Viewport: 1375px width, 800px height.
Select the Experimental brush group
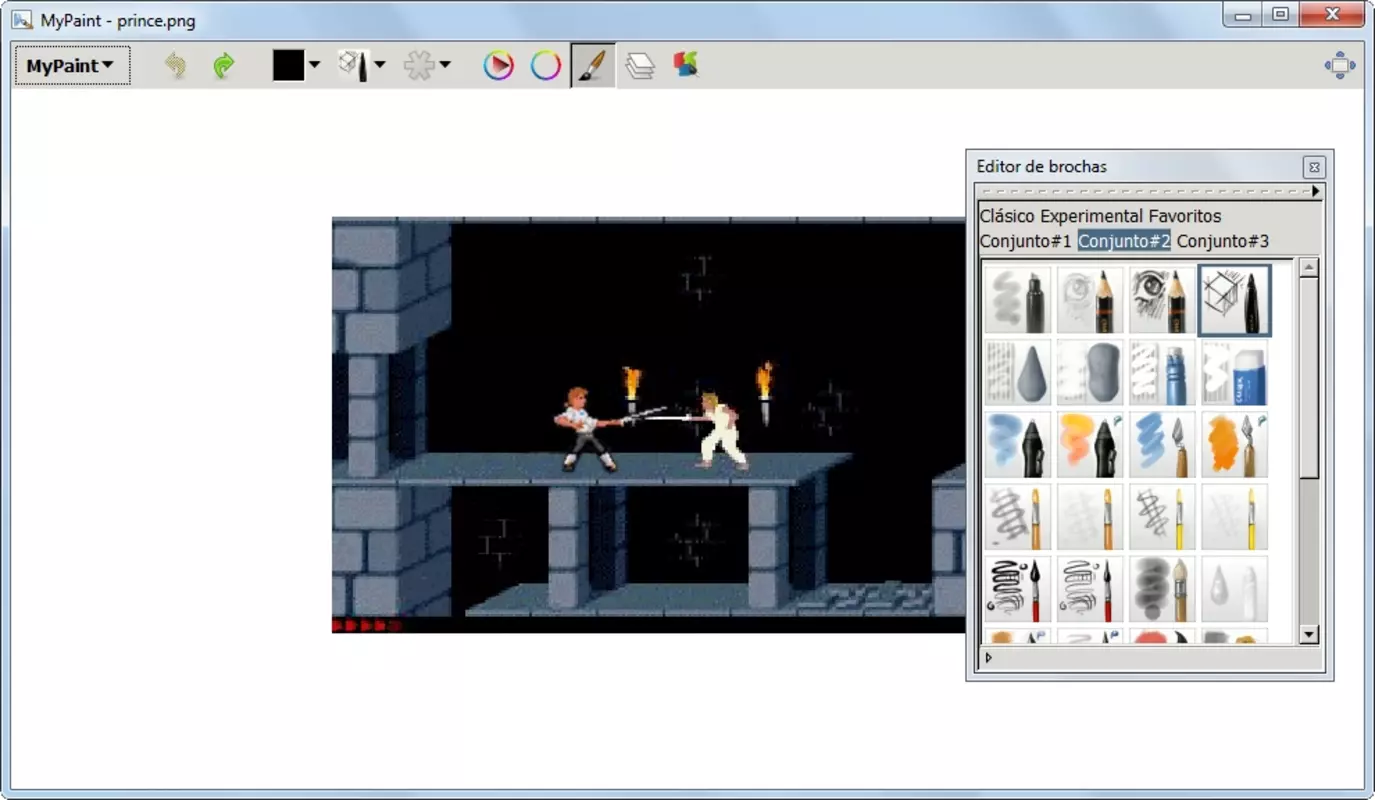point(1092,216)
